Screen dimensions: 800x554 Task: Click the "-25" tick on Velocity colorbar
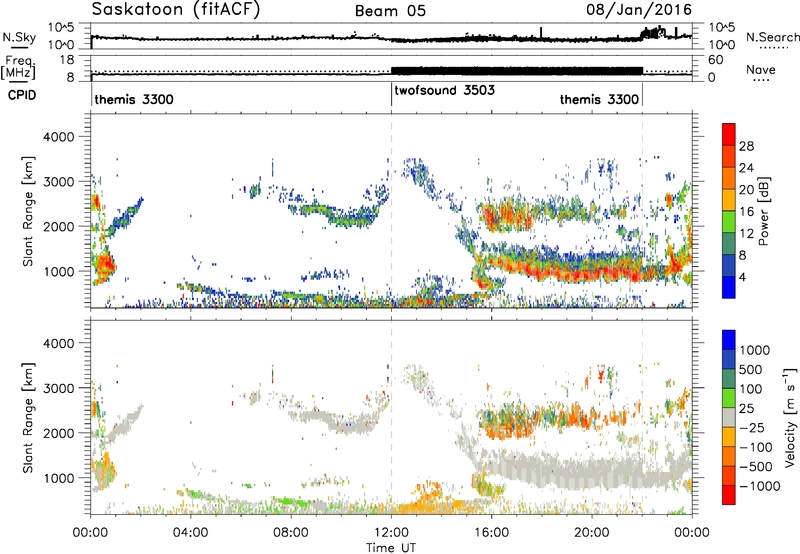click(x=753, y=428)
